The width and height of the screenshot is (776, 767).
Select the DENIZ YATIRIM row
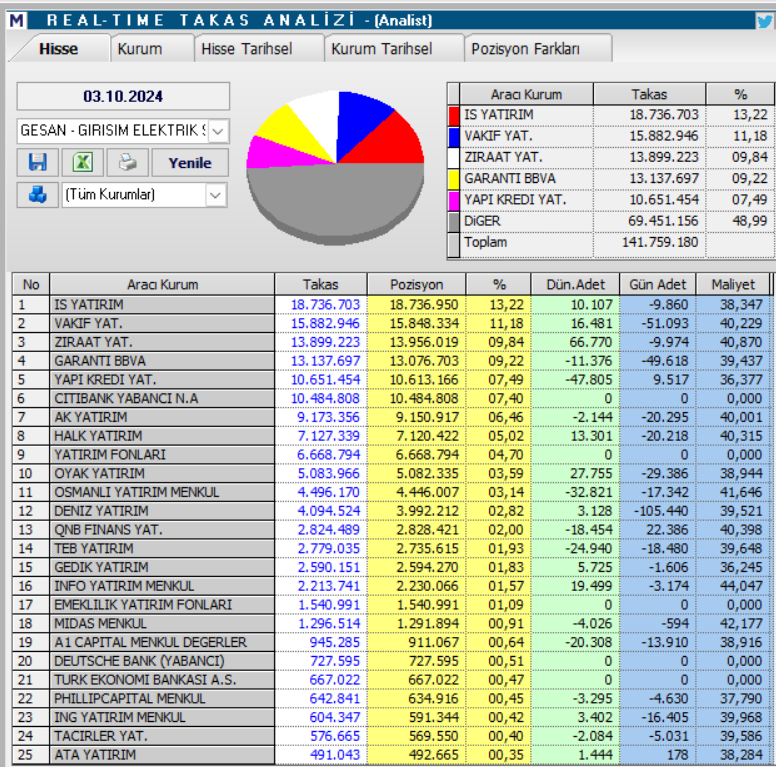click(391, 511)
